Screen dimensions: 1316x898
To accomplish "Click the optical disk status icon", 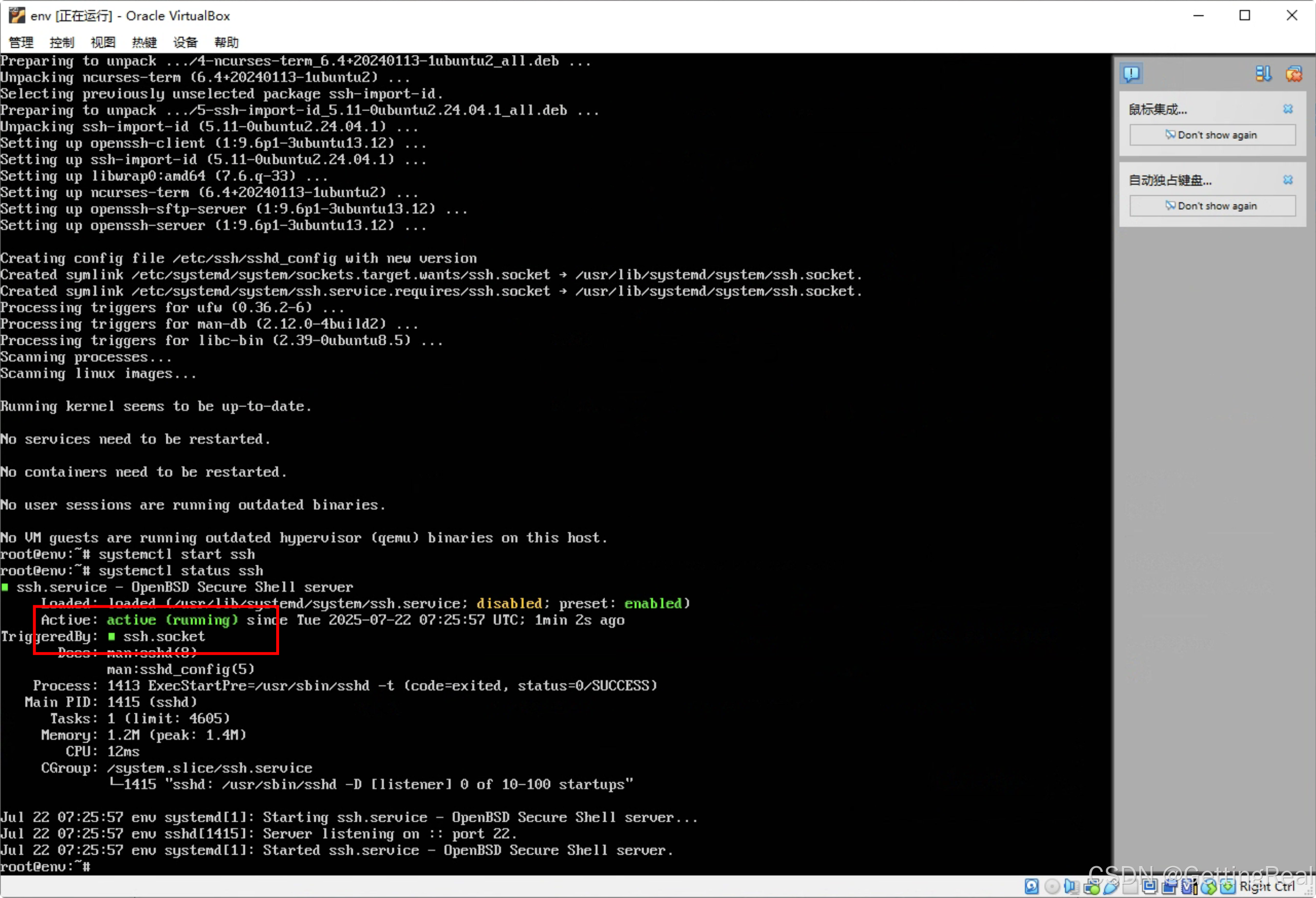I will coord(1052,886).
